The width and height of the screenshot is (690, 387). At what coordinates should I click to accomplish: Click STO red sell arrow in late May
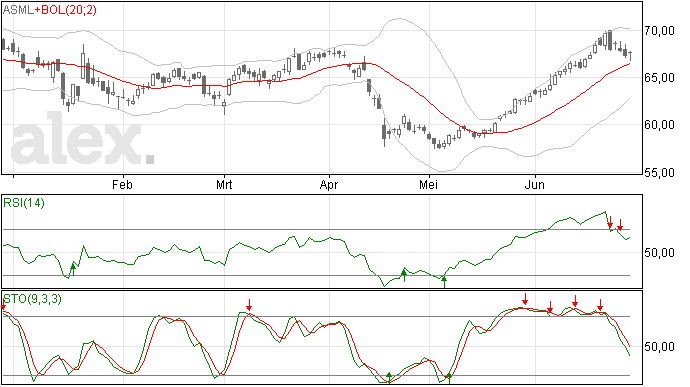525,299
